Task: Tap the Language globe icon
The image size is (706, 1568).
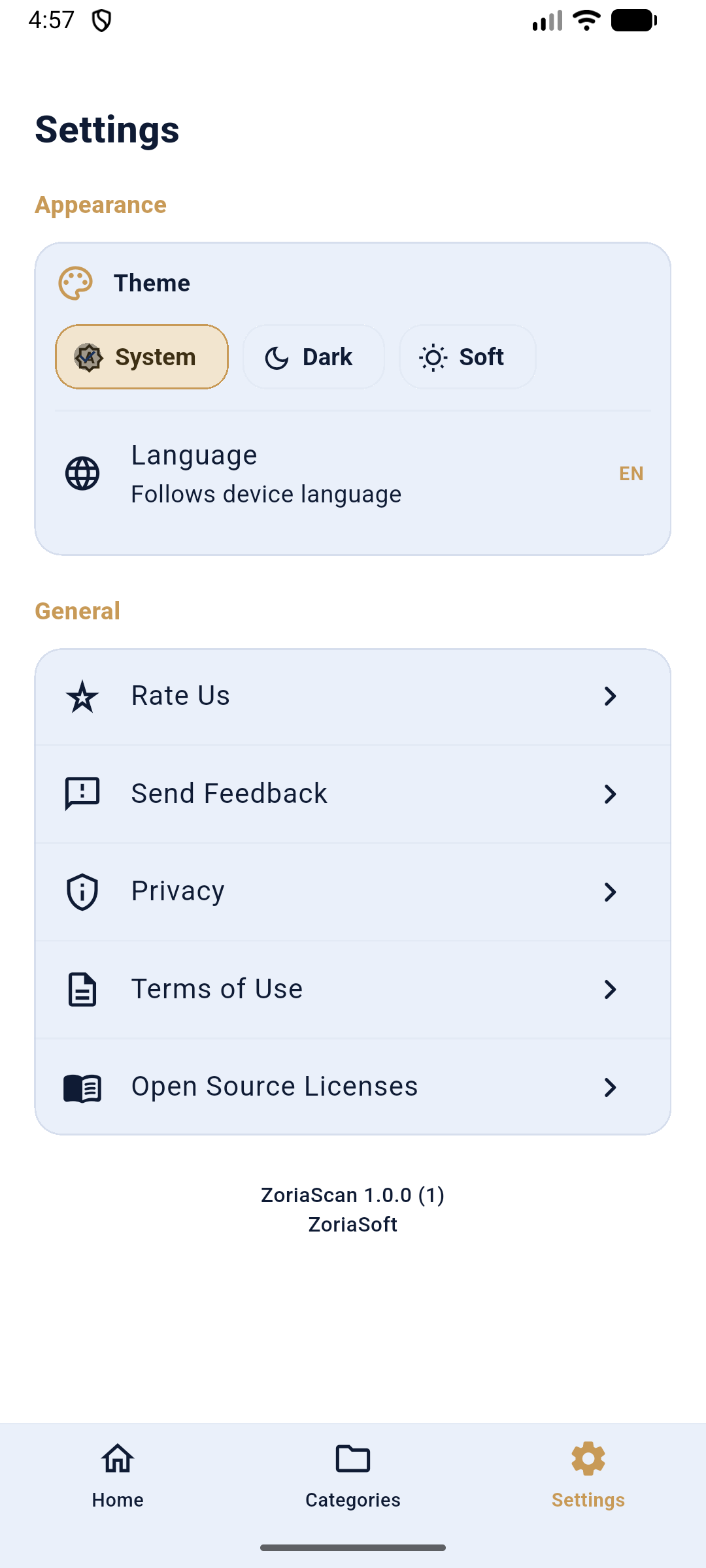Action: pos(82,474)
